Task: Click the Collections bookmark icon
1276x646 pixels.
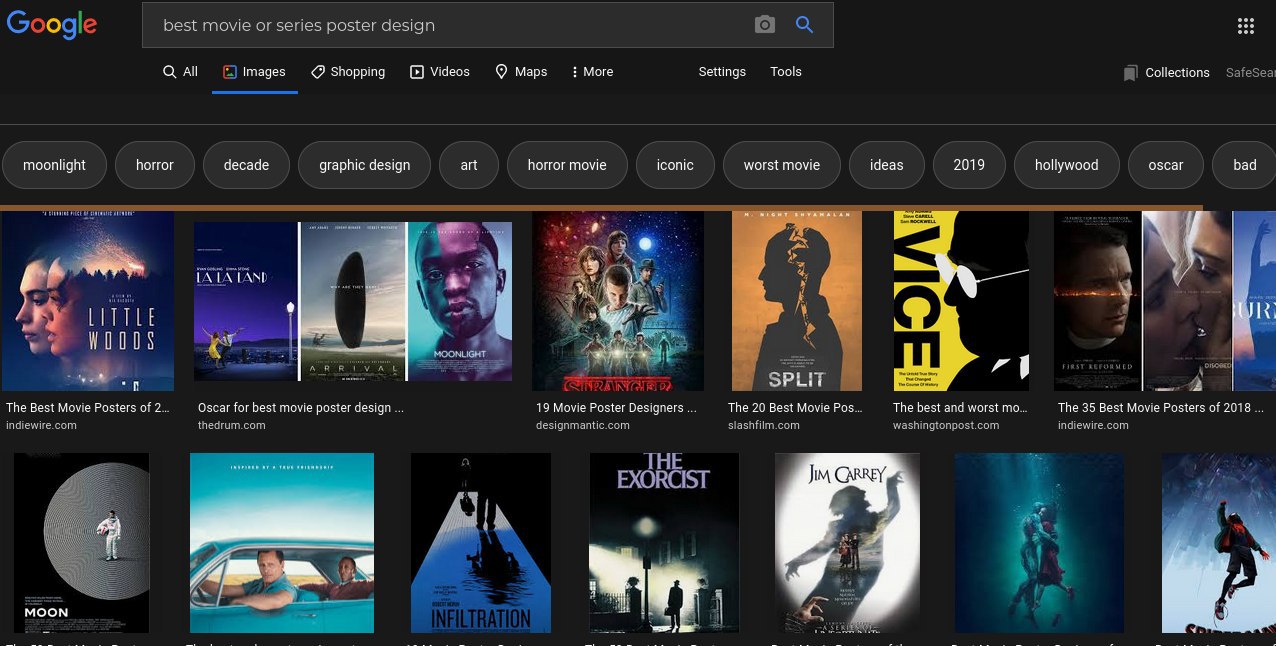Action: (1131, 73)
